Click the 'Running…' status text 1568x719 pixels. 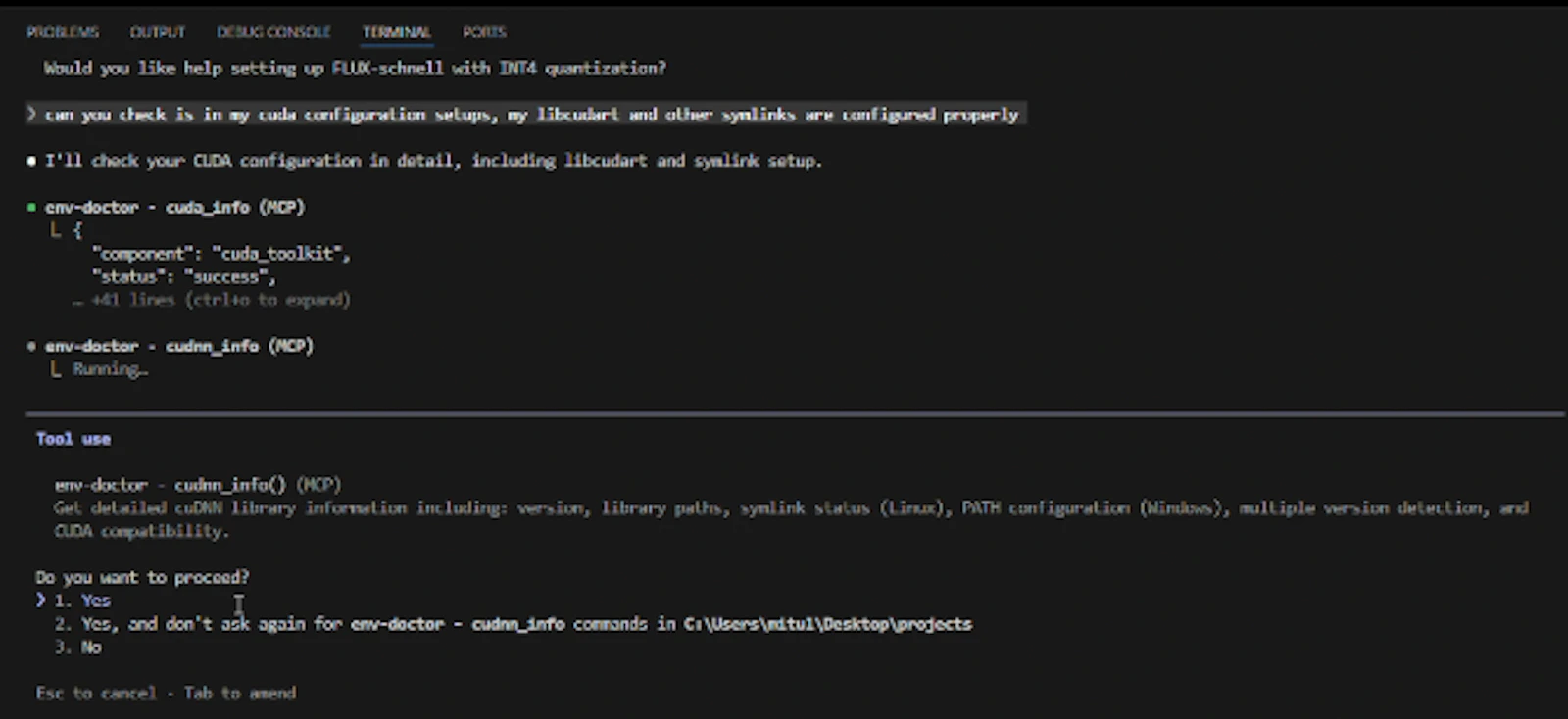pyautogui.click(x=110, y=369)
